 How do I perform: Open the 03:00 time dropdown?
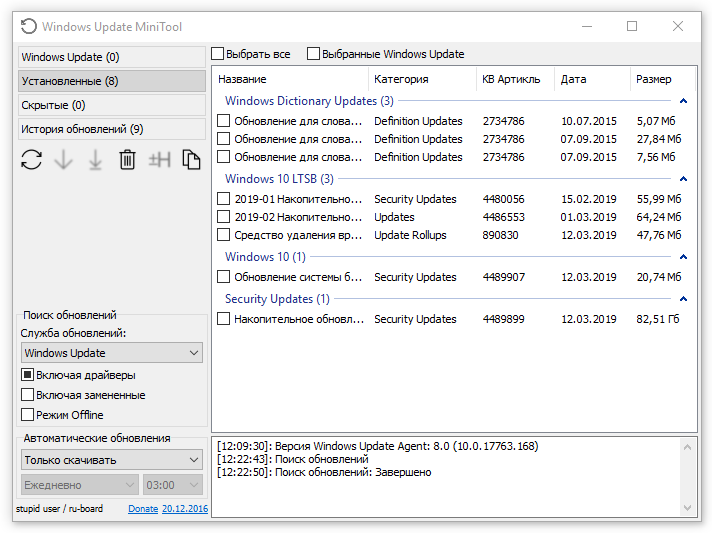point(173,485)
